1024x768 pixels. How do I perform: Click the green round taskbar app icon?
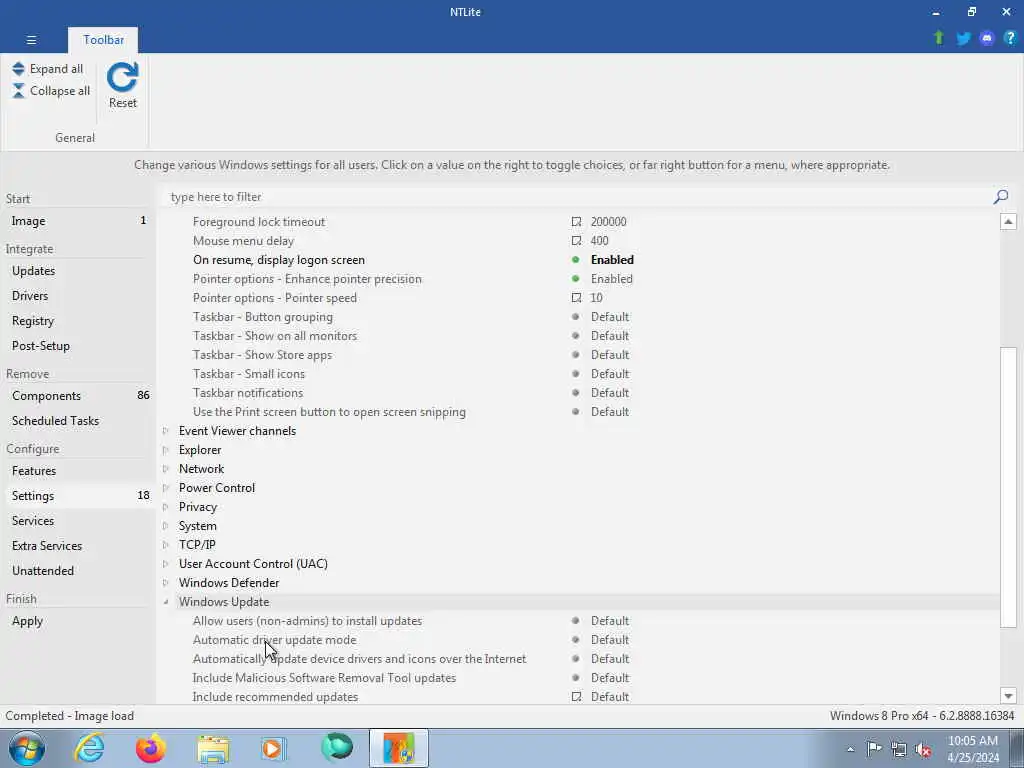tap(337, 748)
